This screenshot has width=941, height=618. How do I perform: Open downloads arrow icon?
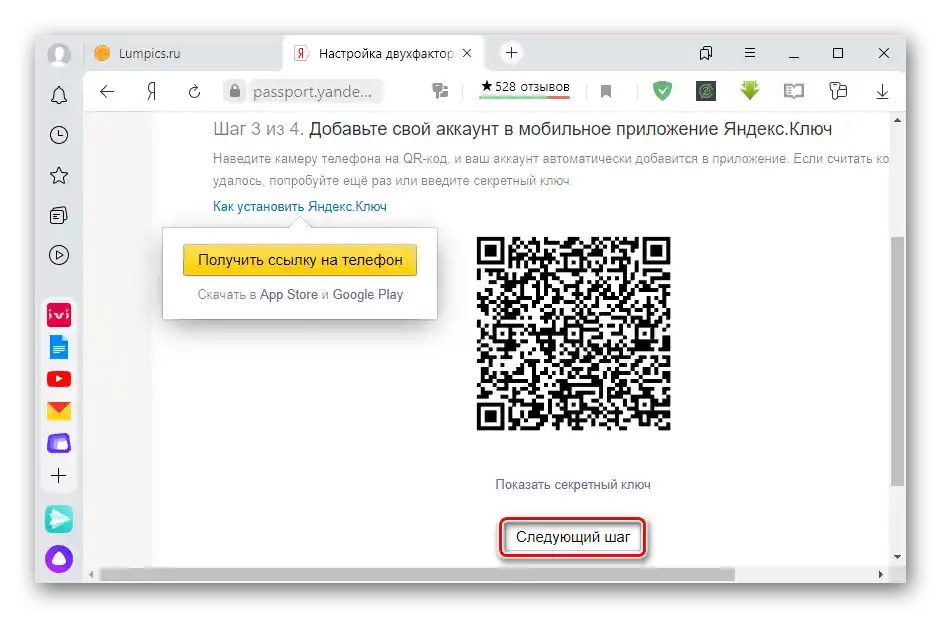point(882,91)
